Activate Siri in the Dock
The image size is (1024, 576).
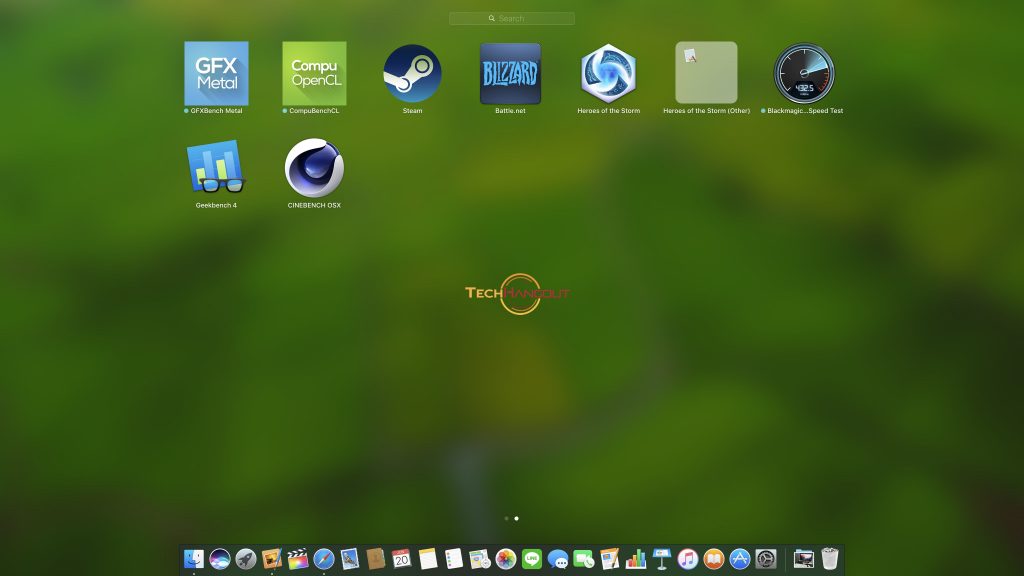pyautogui.click(x=220, y=559)
